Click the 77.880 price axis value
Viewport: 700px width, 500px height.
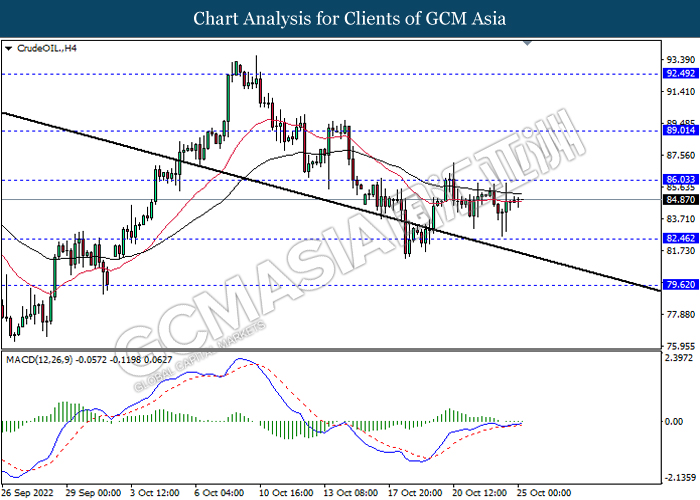click(680, 315)
